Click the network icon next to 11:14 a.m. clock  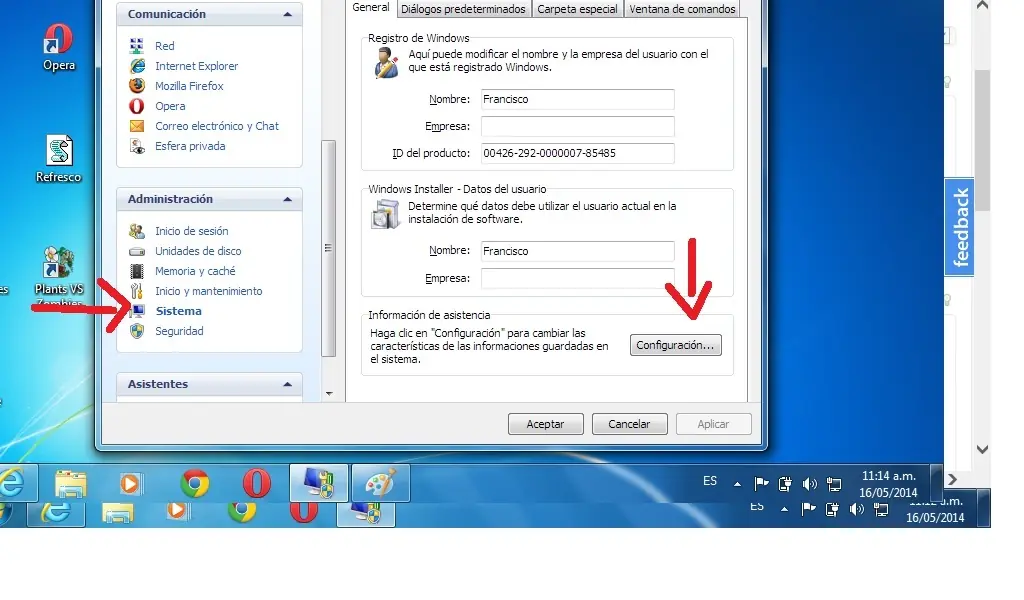(834, 484)
